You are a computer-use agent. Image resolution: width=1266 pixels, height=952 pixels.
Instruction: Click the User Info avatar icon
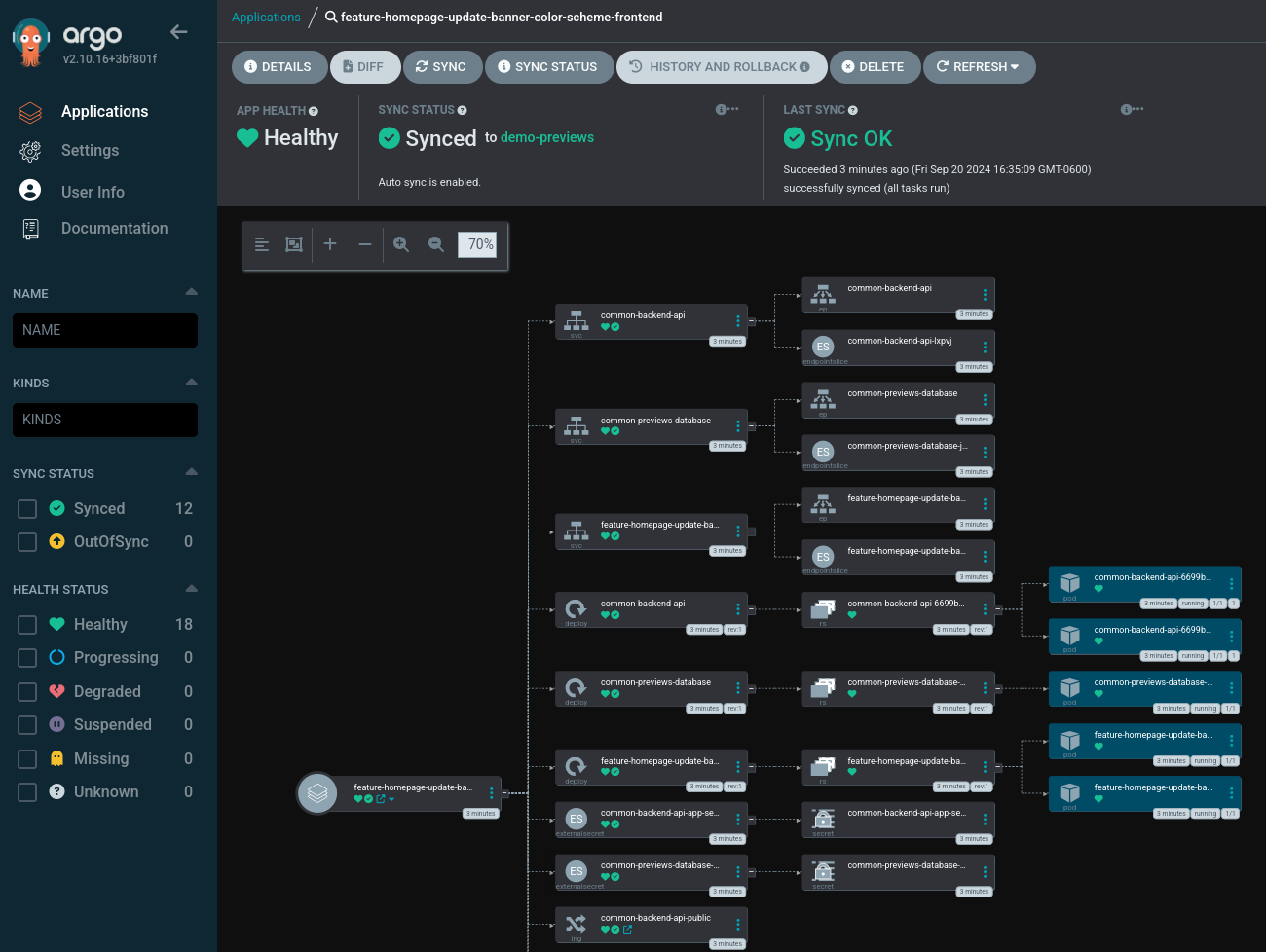[30, 191]
